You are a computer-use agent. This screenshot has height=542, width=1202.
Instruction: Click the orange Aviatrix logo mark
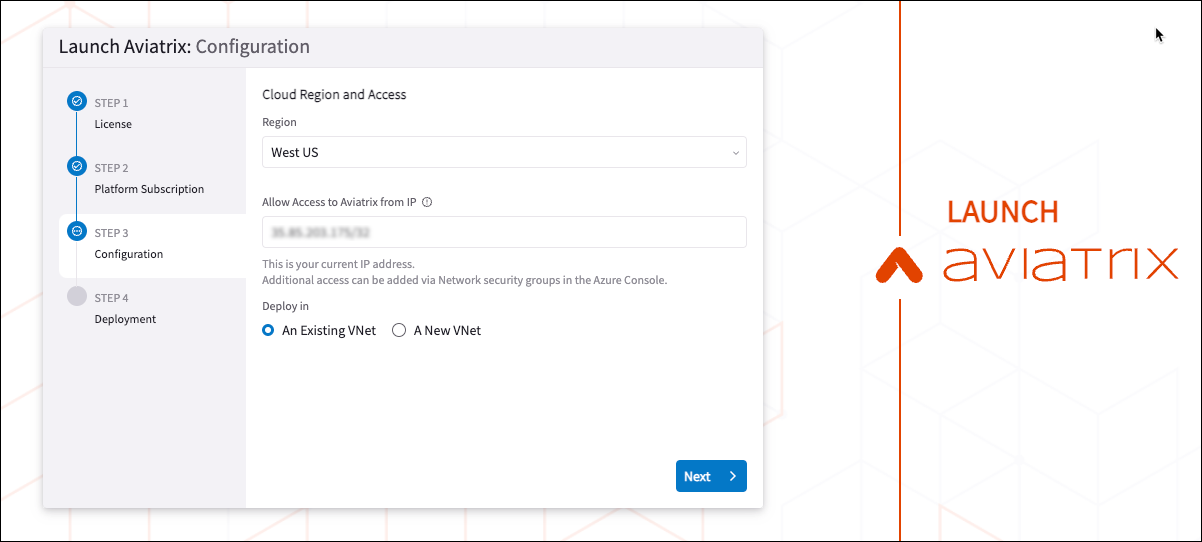(x=905, y=264)
